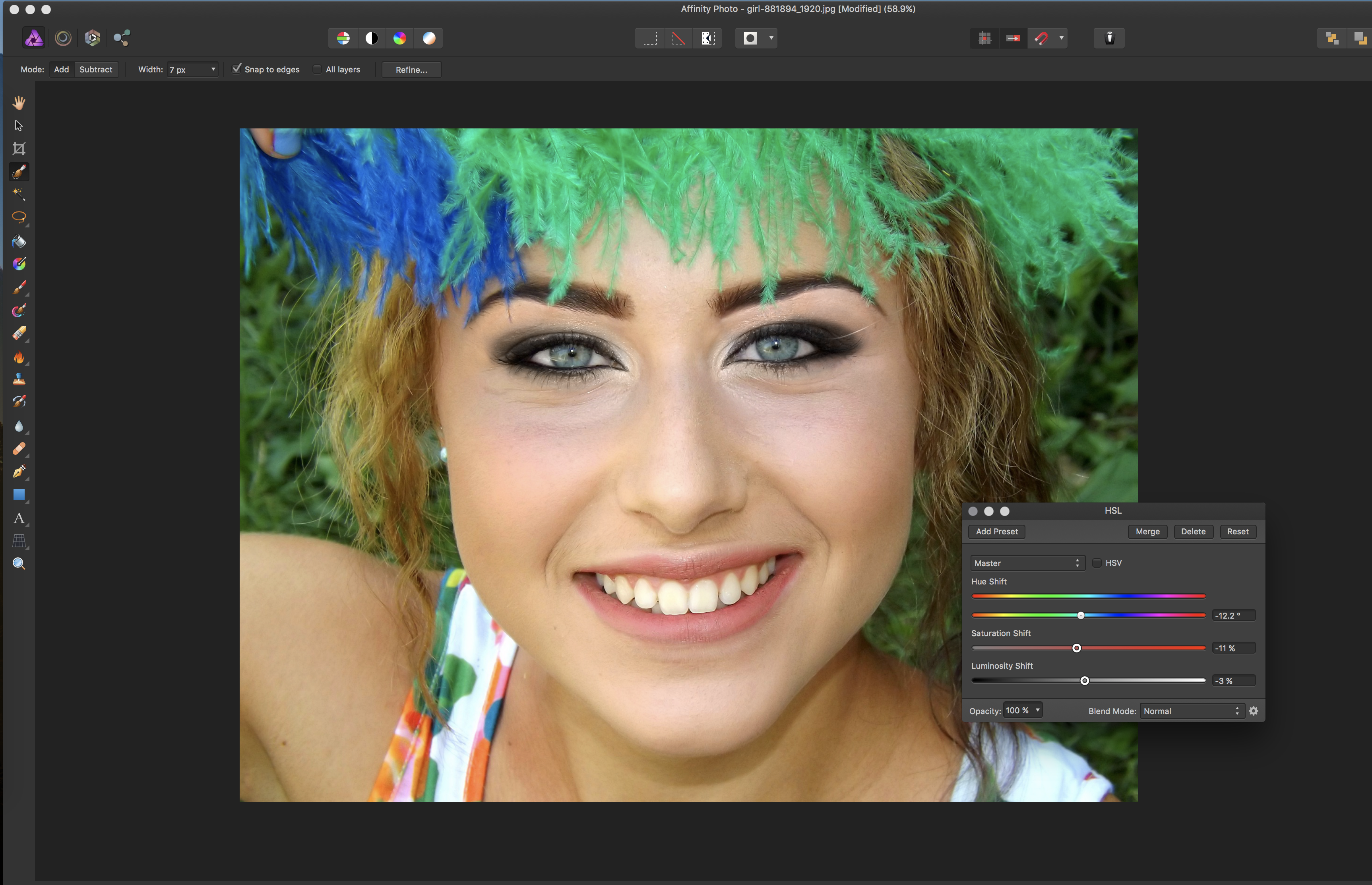The height and width of the screenshot is (885, 1372).
Task: Select the Pen tool
Action: (19, 472)
